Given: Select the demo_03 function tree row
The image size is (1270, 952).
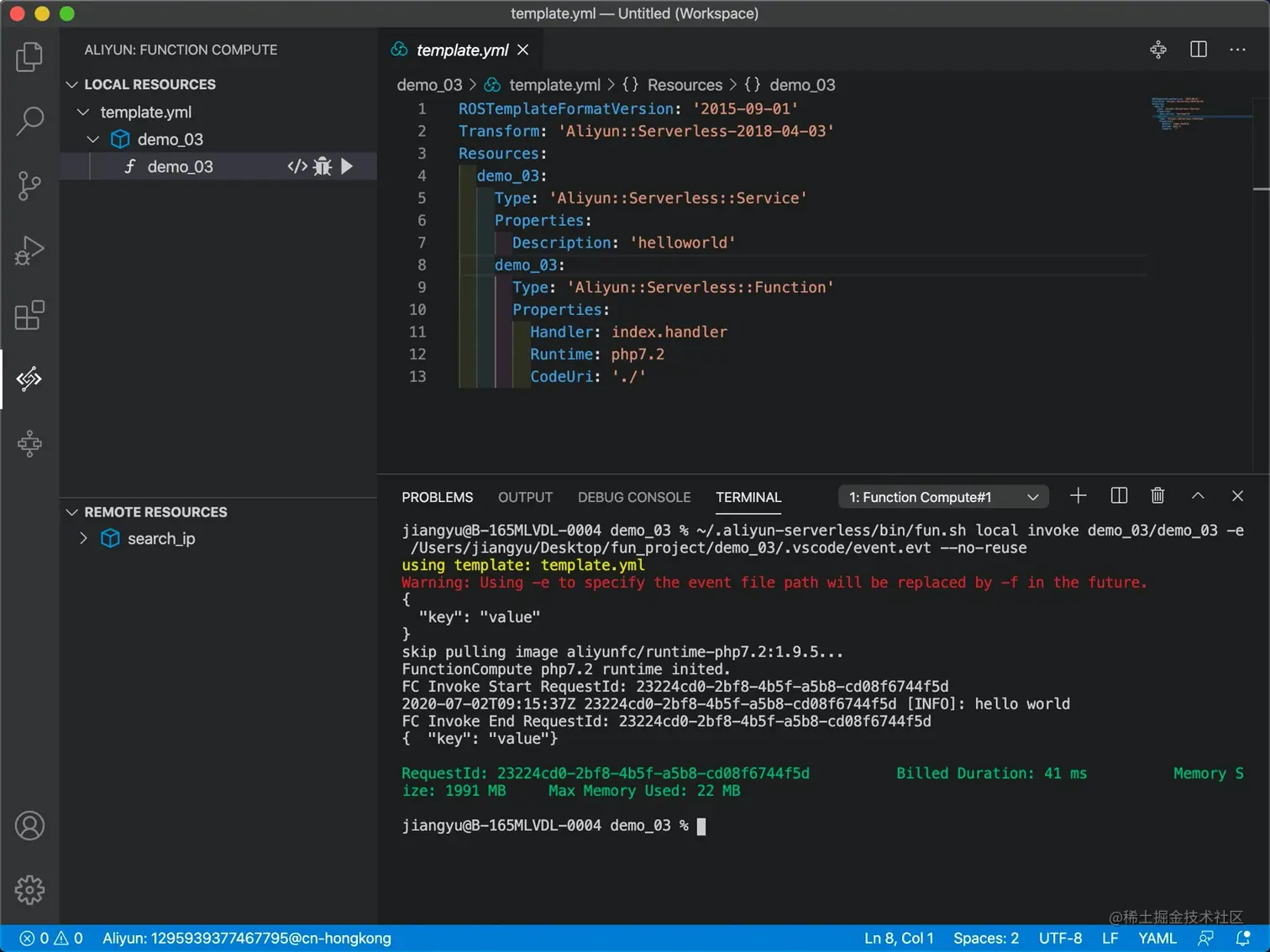Looking at the screenshot, I should click(x=218, y=166).
